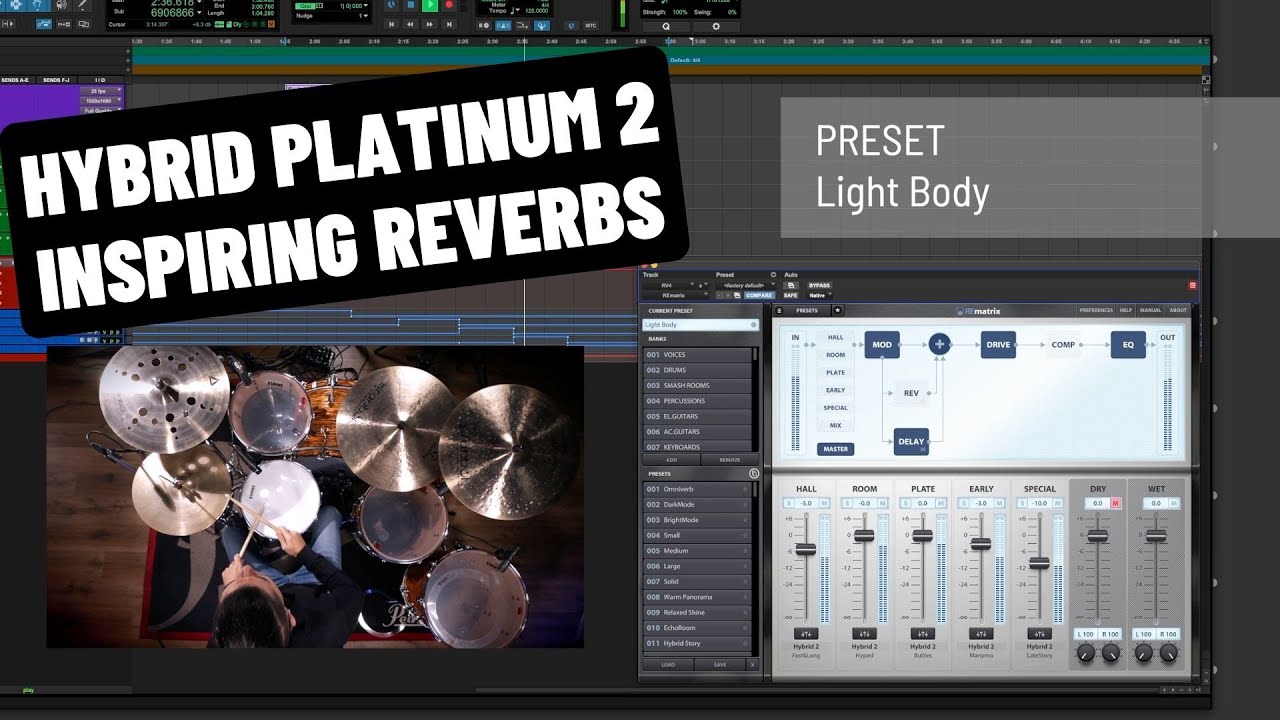Image resolution: width=1280 pixels, height=720 pixels.
Task: Click the SAVE preset button
Action: pos(720,664)
